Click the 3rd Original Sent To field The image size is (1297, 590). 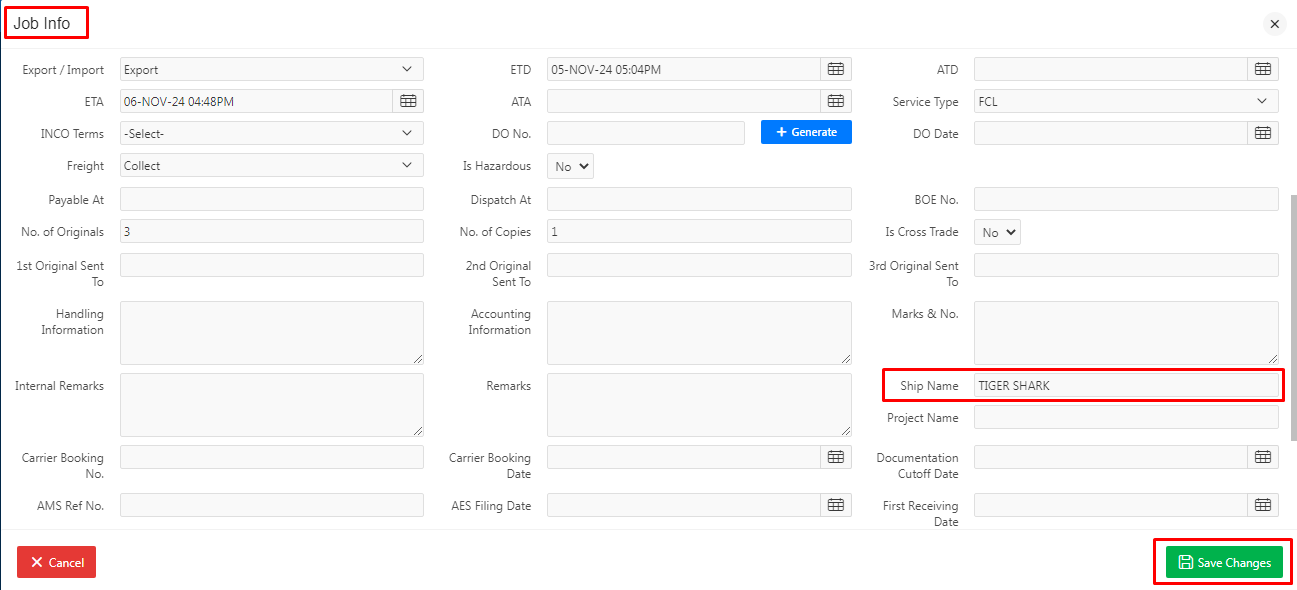pos(1126,265)
